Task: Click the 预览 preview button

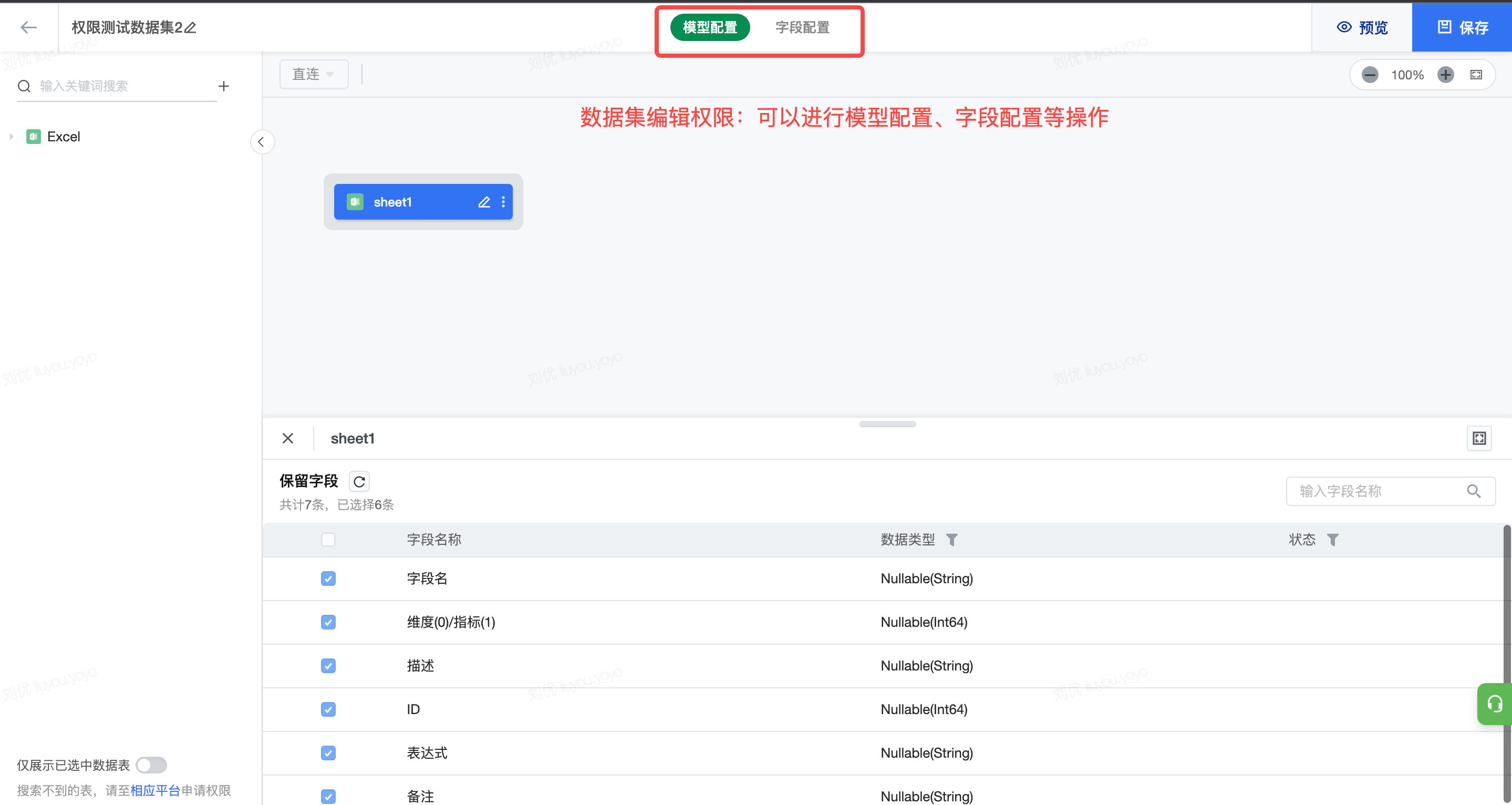Action: click(1362, 27)
